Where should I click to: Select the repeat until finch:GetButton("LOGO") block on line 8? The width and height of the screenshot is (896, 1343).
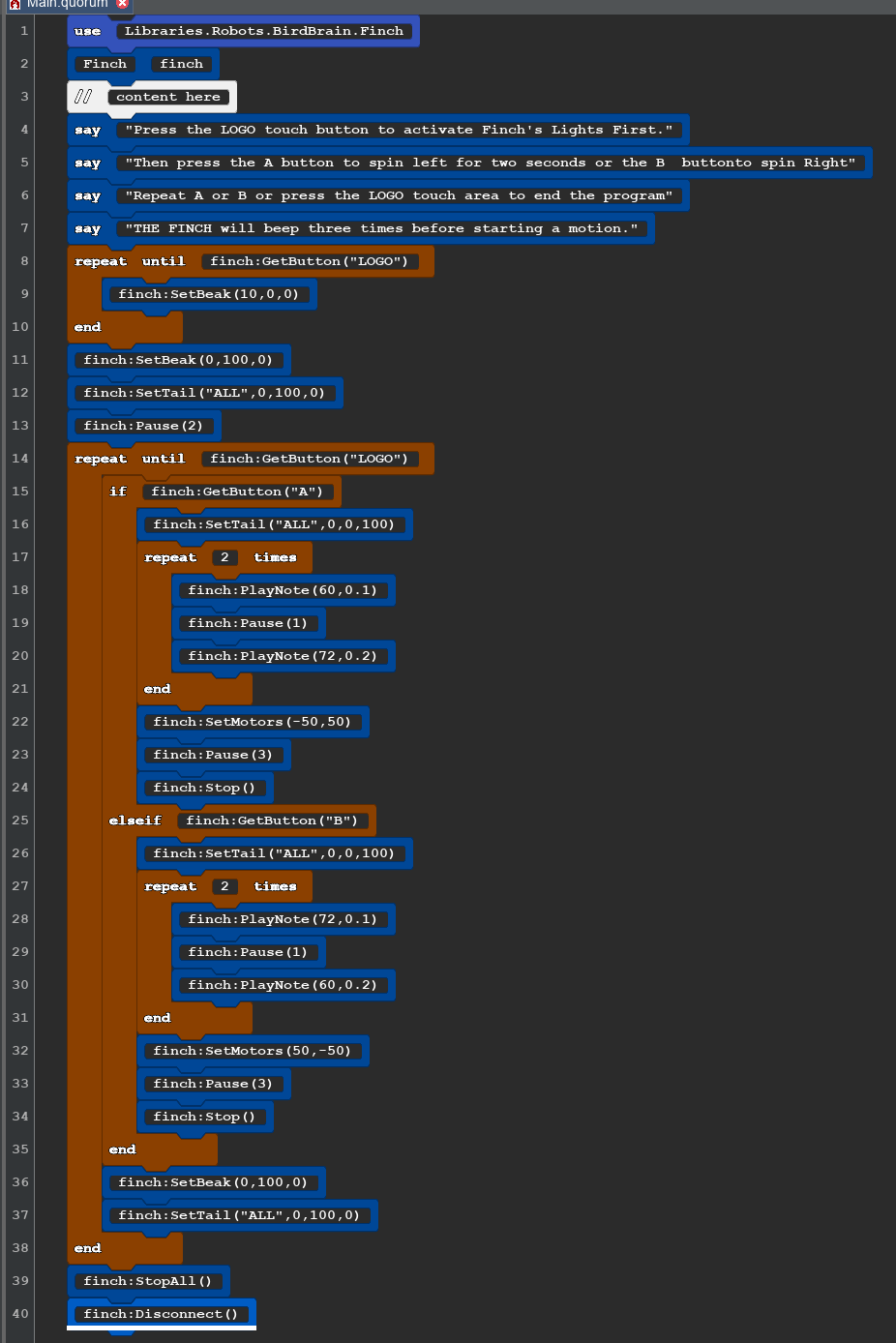[x=101, y=261]
